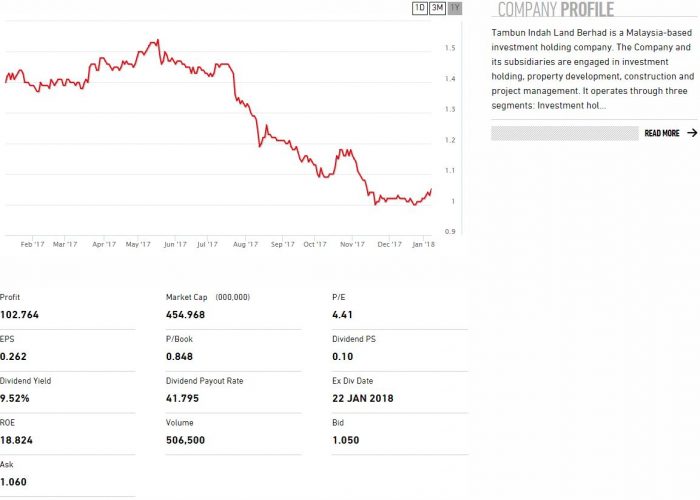Viewport: 700px width, 500px height.
Task: Click the Ex Div Date 22 JAN 2018
Action: click(x=363, y=398)
